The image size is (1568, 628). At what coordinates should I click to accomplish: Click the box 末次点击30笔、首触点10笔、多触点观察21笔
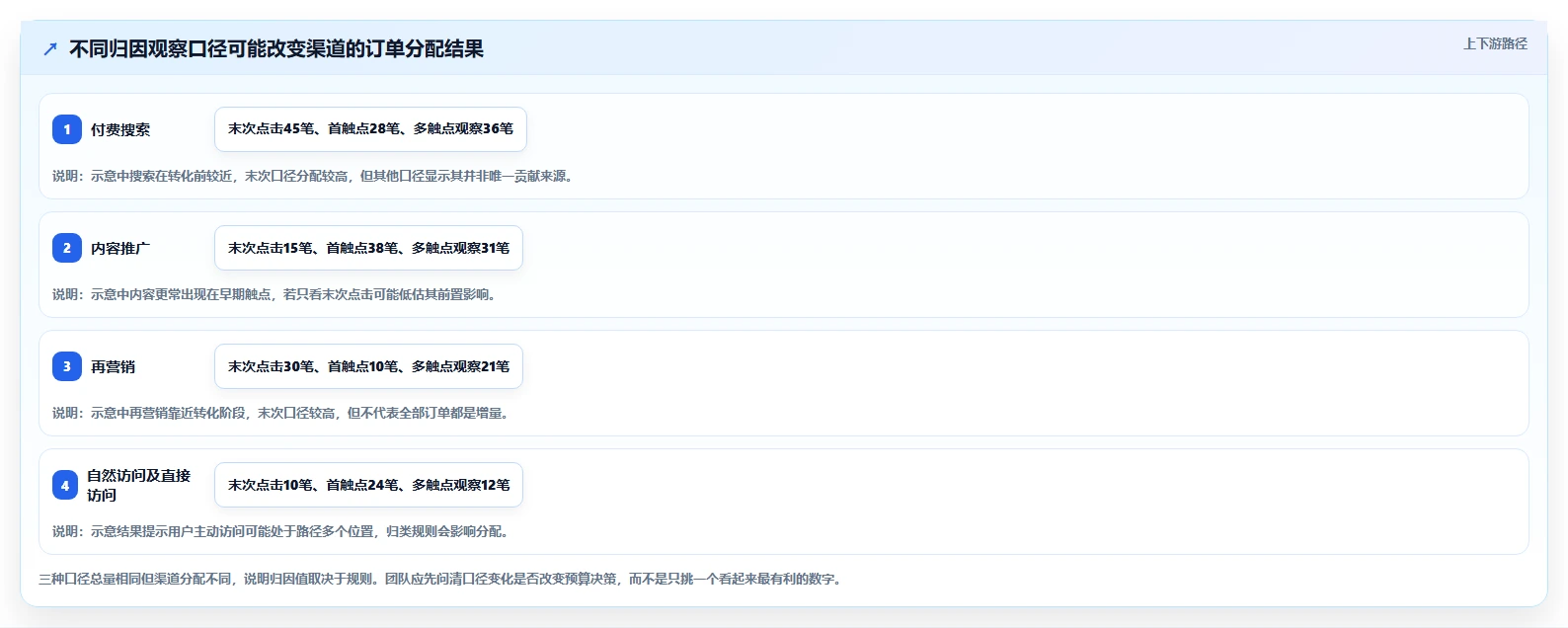(368, 366)
